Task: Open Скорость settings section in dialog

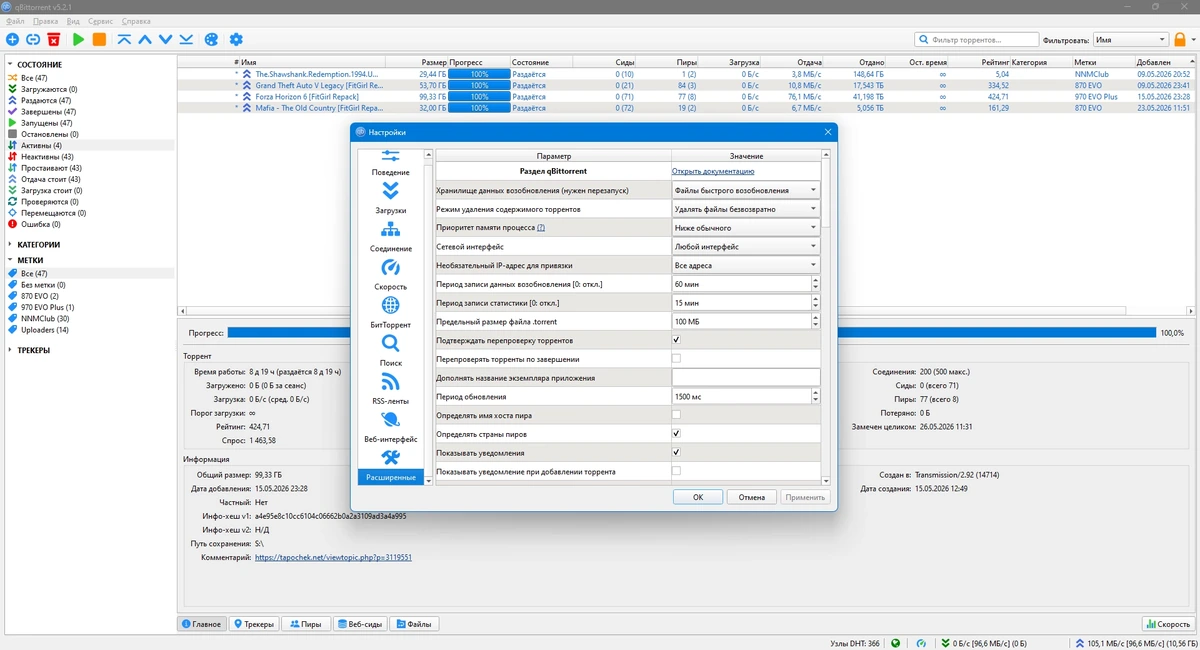Action: click(391, 275)
